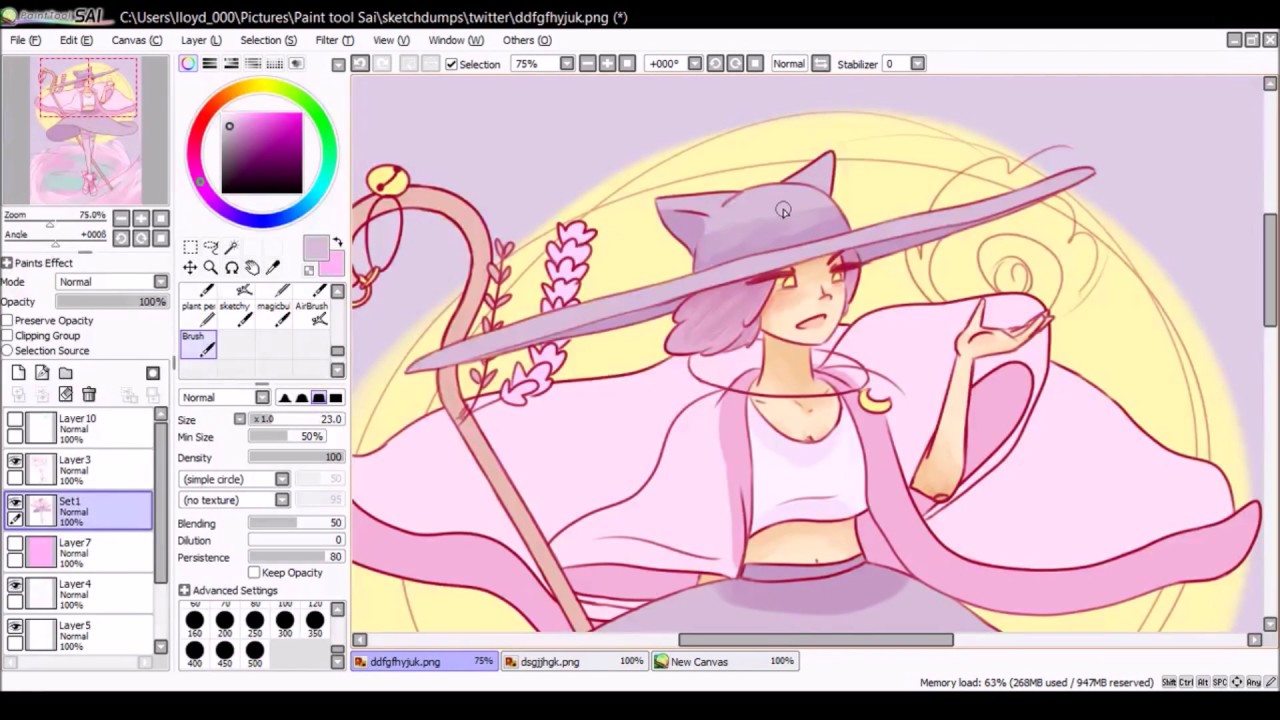Click the transparent color toggle below swatches
The width and height of the screenshot is (1280, 720).
point(309,270)
